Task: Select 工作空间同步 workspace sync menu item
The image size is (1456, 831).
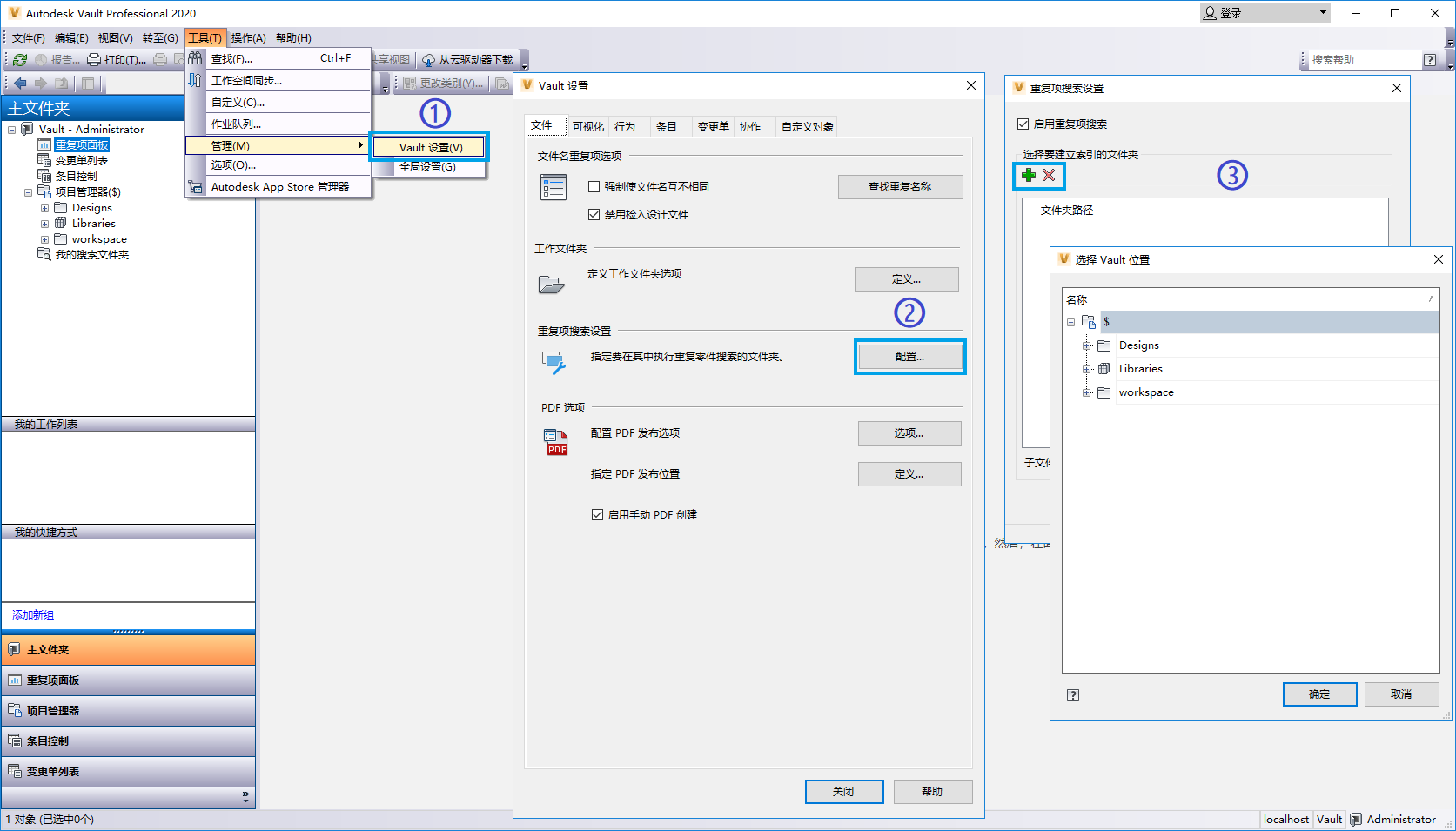Action: pos(278,80)
